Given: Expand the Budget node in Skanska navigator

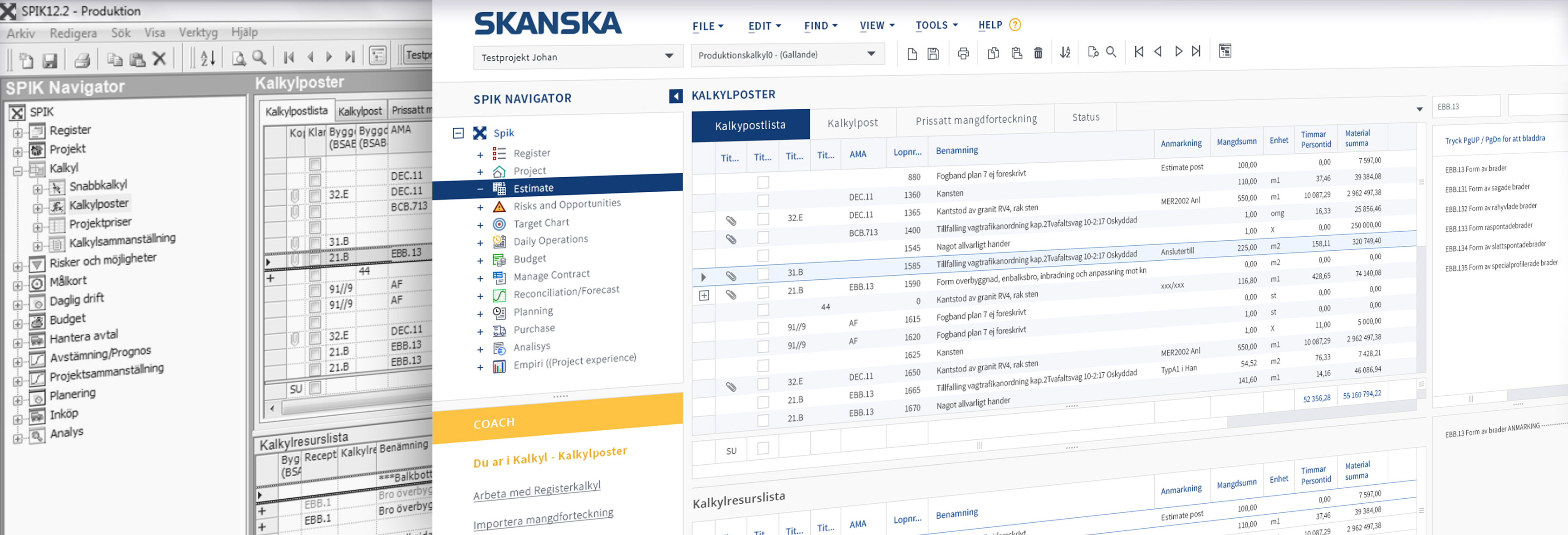Looking at the screenshot, I should coord(480,261).
